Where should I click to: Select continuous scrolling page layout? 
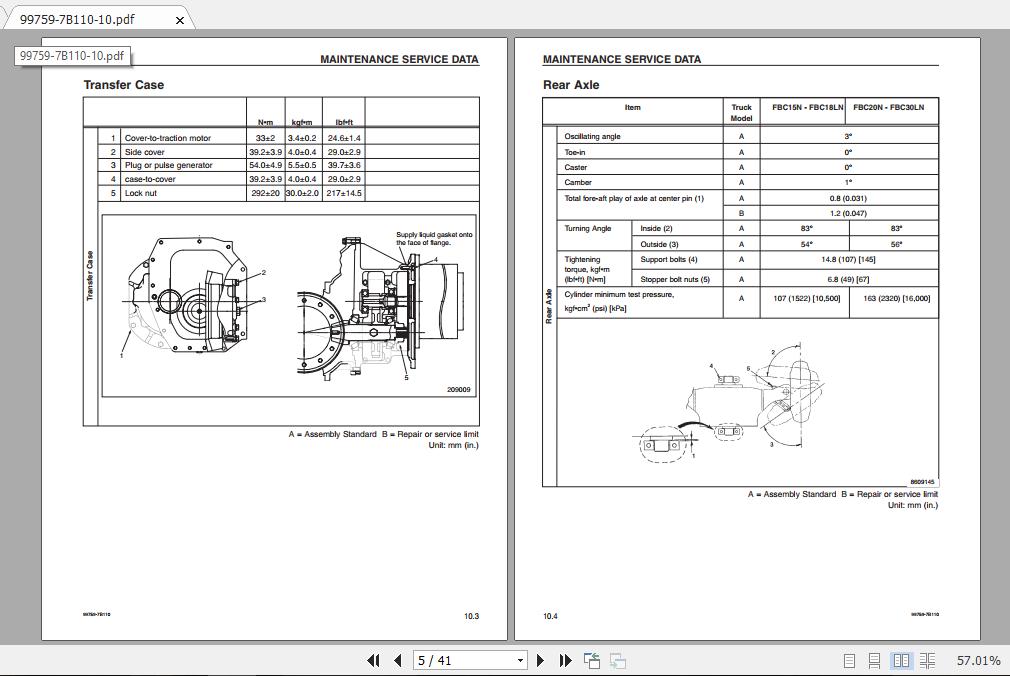[875, 660]
